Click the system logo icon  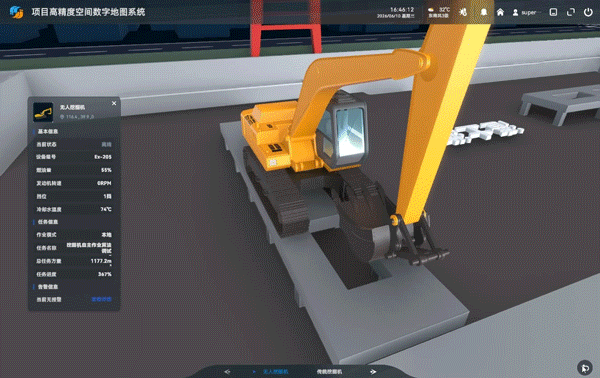16,12
